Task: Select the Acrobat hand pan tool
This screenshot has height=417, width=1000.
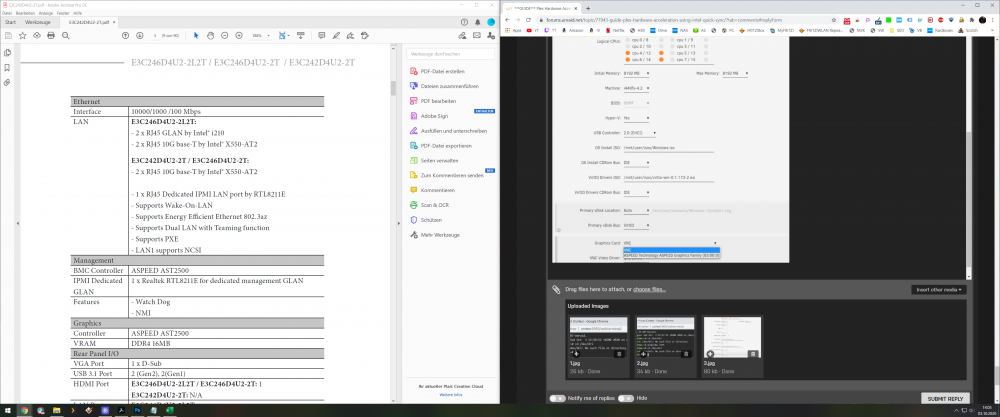Action: [210, 36]
